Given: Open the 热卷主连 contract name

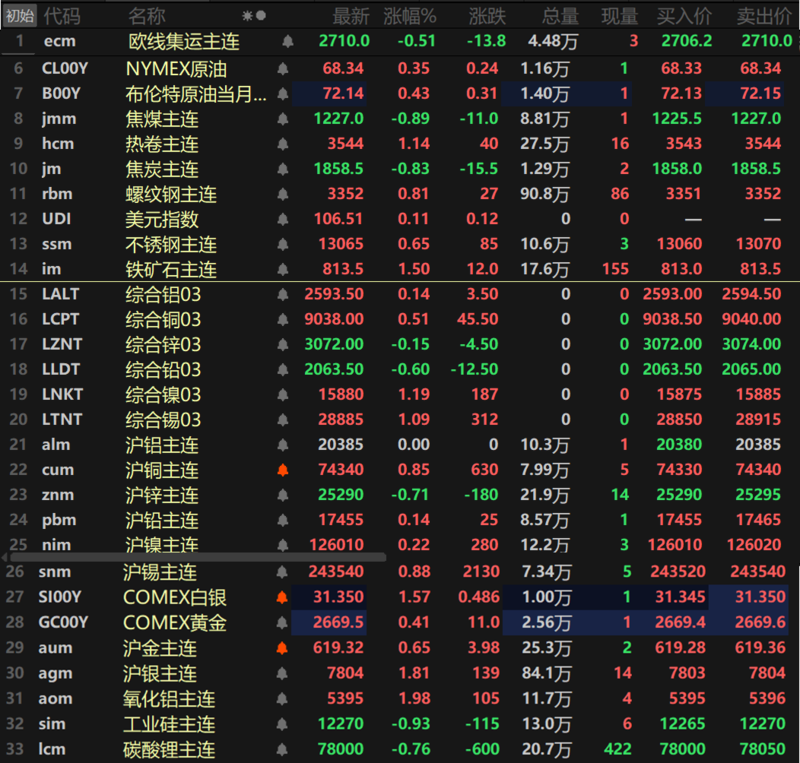Looking at the screenshot, I should pyautogui.click(x=162, y=144).
